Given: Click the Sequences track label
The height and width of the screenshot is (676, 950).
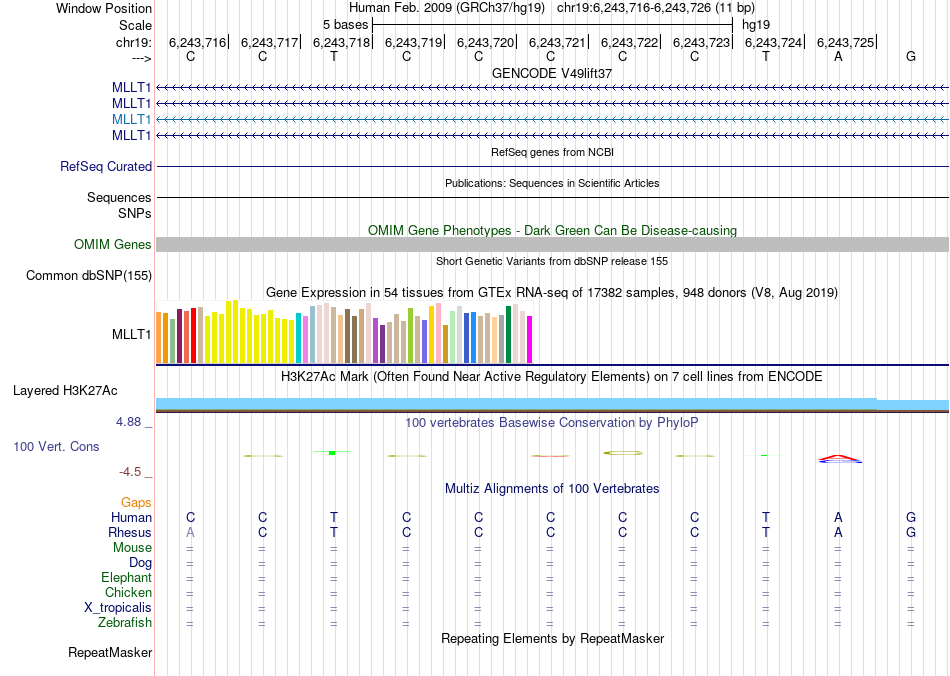Looking at the screenshot, I should (119, 197).
